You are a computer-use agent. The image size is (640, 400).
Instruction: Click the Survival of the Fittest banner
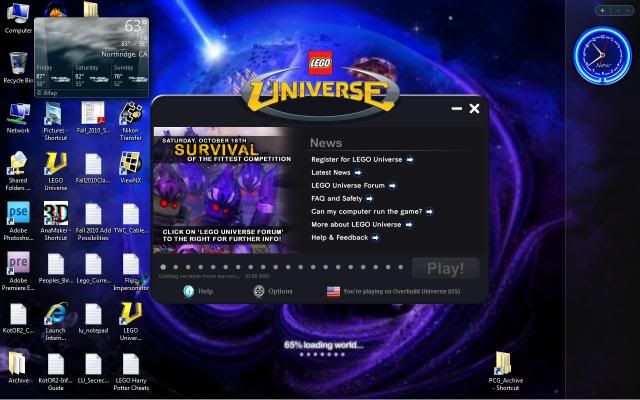pyautogui.click(x=223, y=190)
